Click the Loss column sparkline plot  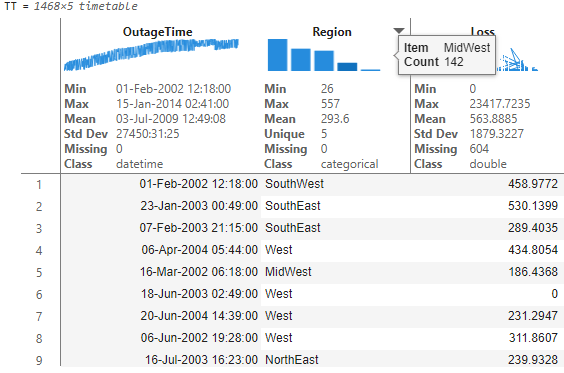point(517,60)
